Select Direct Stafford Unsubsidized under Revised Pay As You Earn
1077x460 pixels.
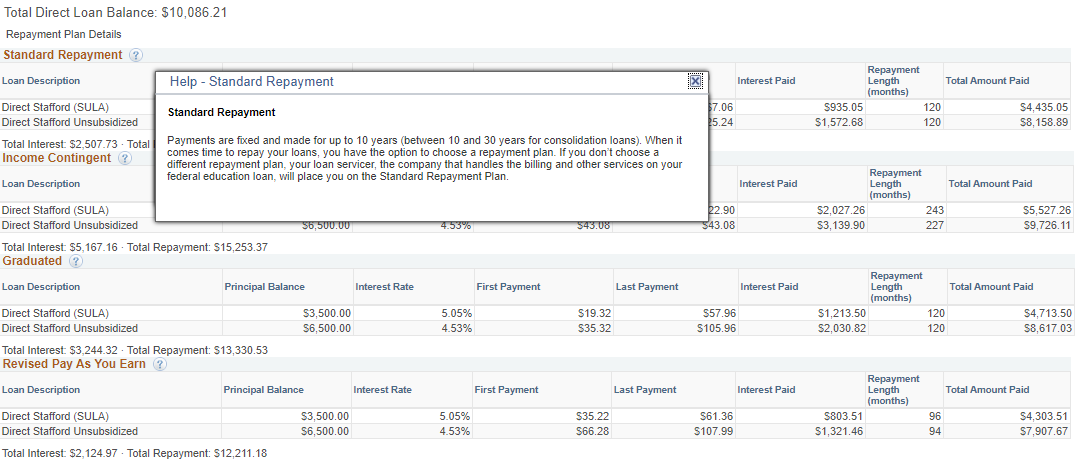pos(69,431)
